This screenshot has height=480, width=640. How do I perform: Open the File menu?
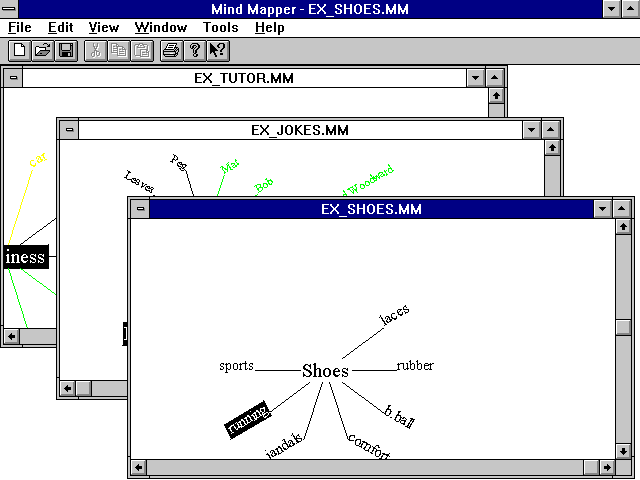click(19, 28)
